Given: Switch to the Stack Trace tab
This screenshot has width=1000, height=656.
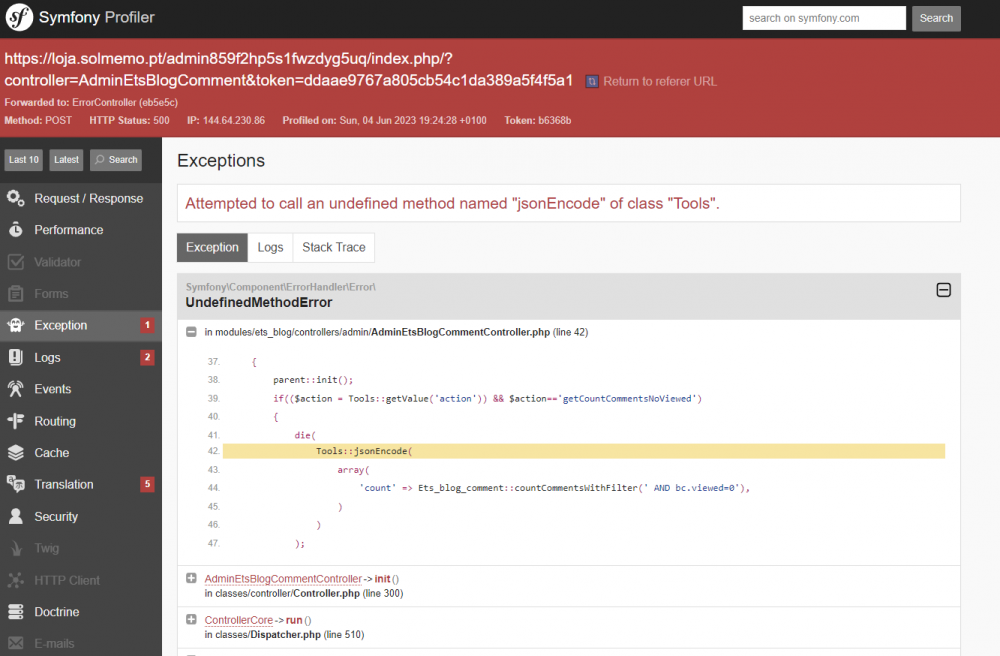Looking at the screenshot, I should (x=334, y=247).
